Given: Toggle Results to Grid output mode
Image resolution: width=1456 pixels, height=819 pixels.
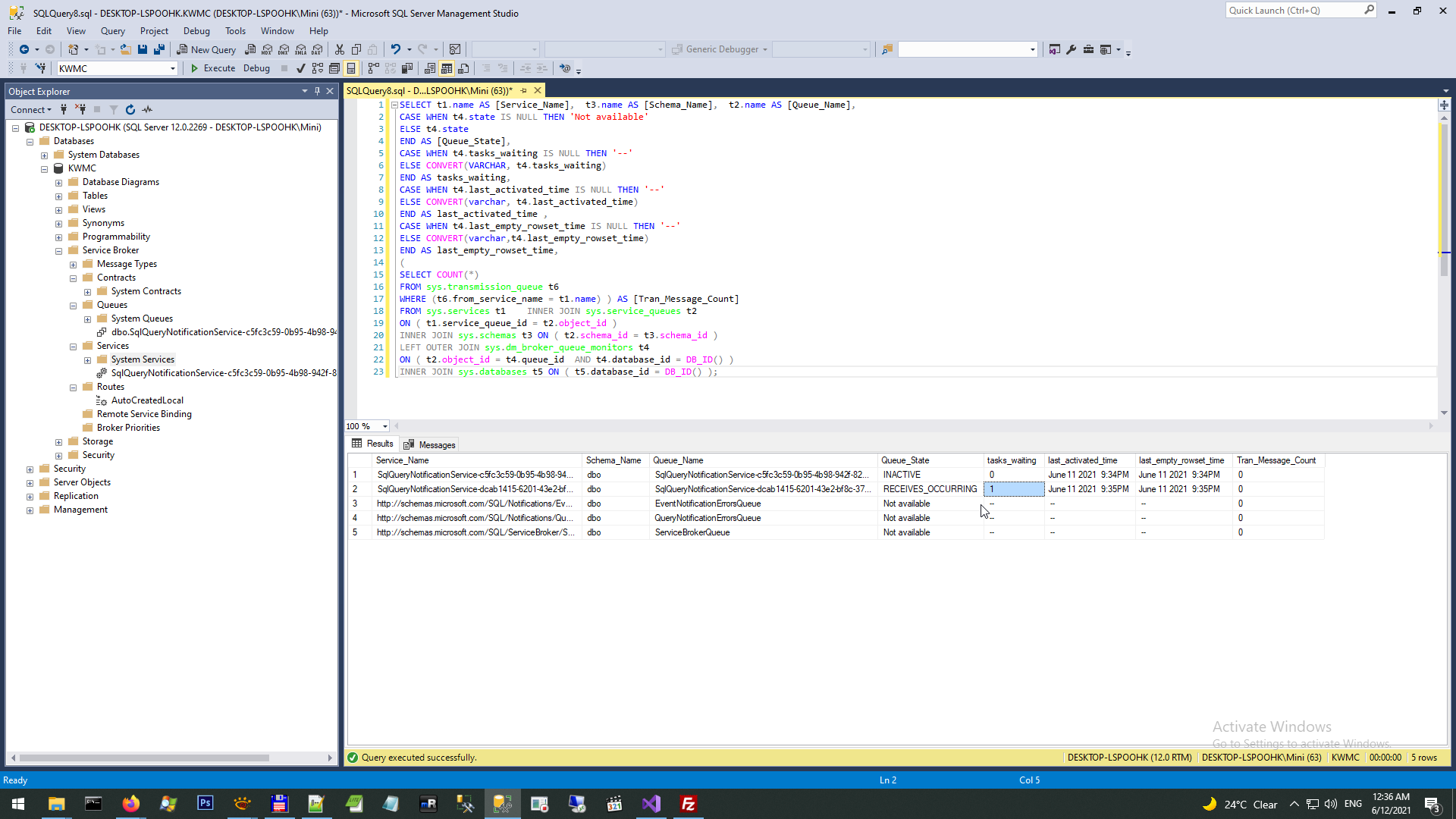Looking at the screenshot, I should (447, 68).
